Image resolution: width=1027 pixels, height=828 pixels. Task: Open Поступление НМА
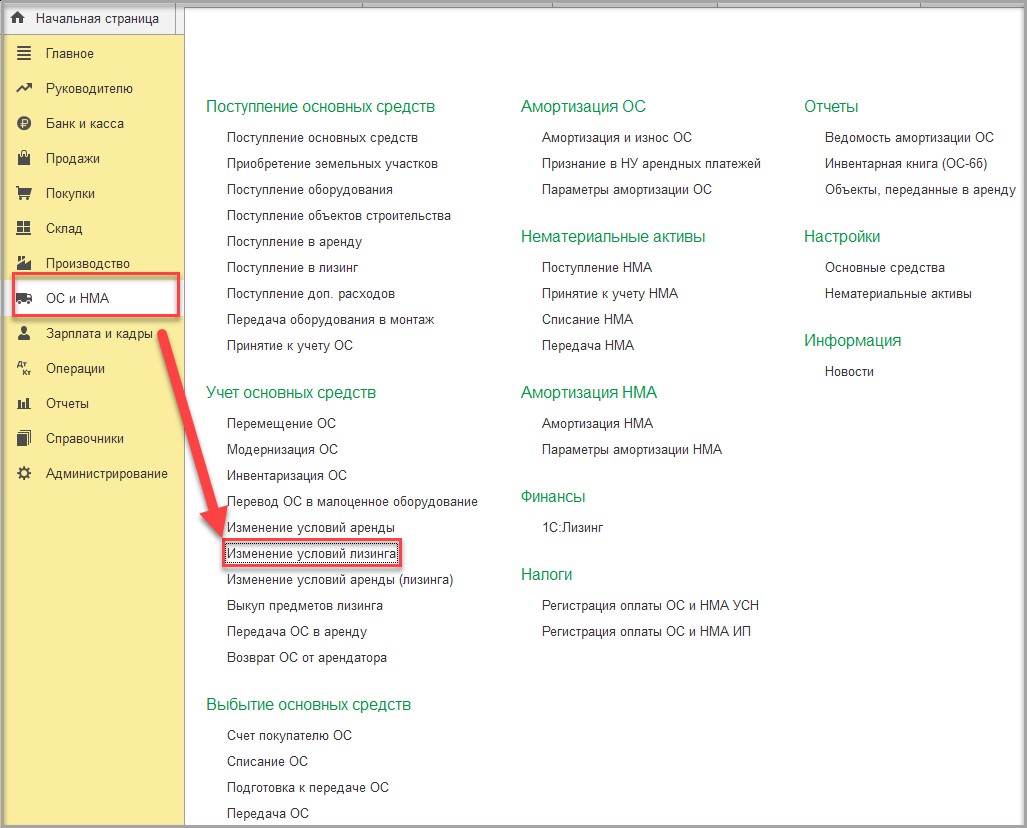coord(597,267)
